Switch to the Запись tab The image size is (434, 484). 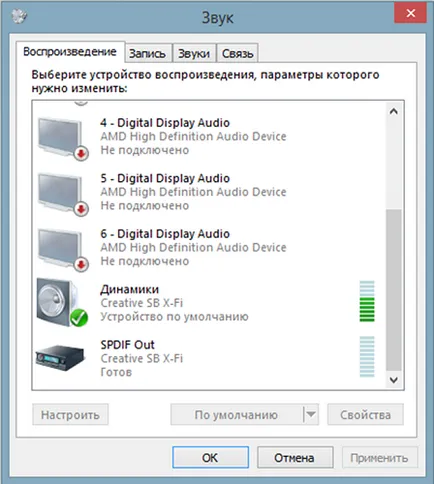pyautogui.click(x=147, y=53)
